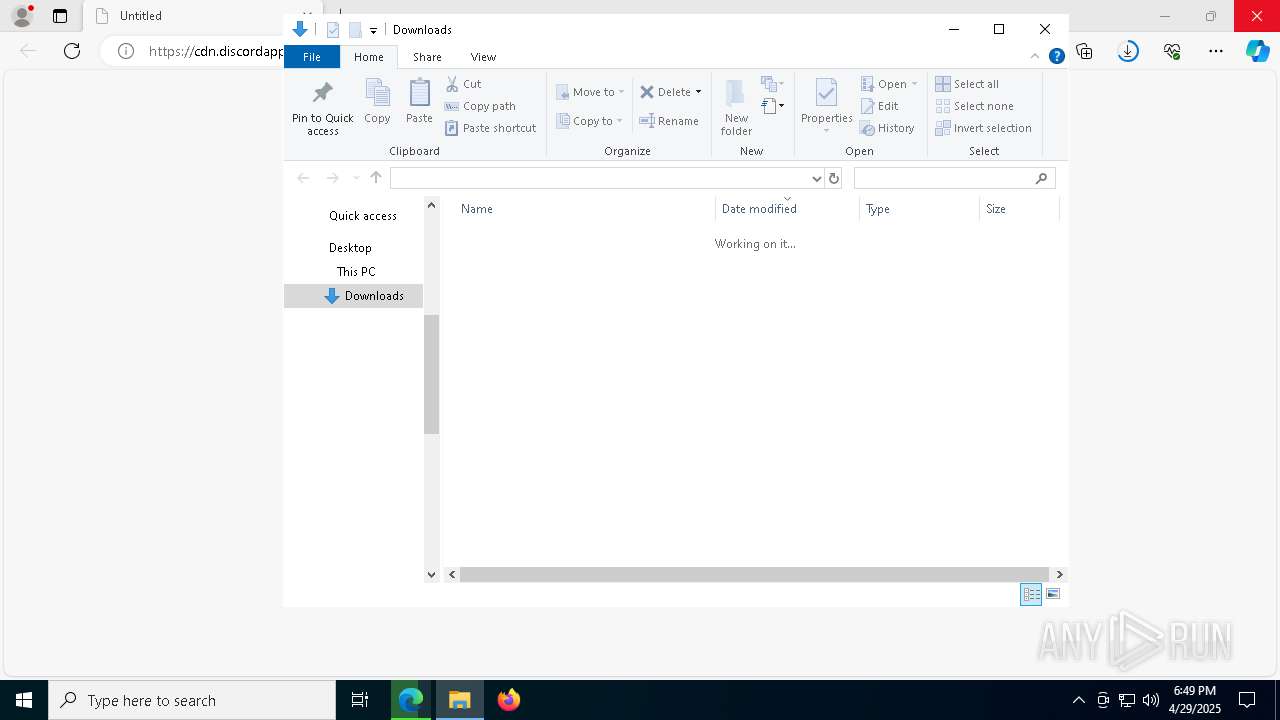Click Copy path in ribbon

pyautogui.click(x=480, y=106)
